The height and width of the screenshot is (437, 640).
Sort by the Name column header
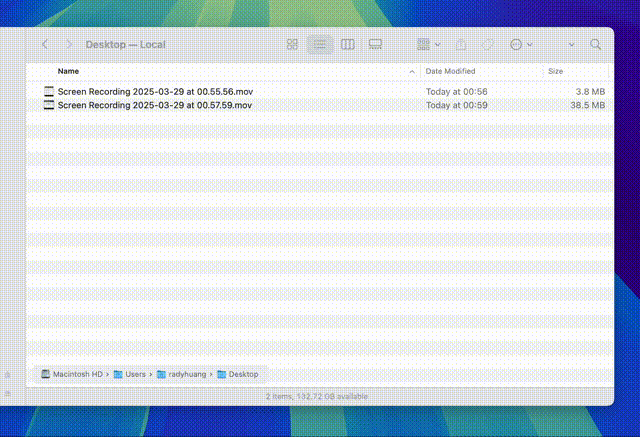pyautogui.click(x=68, y=71)
